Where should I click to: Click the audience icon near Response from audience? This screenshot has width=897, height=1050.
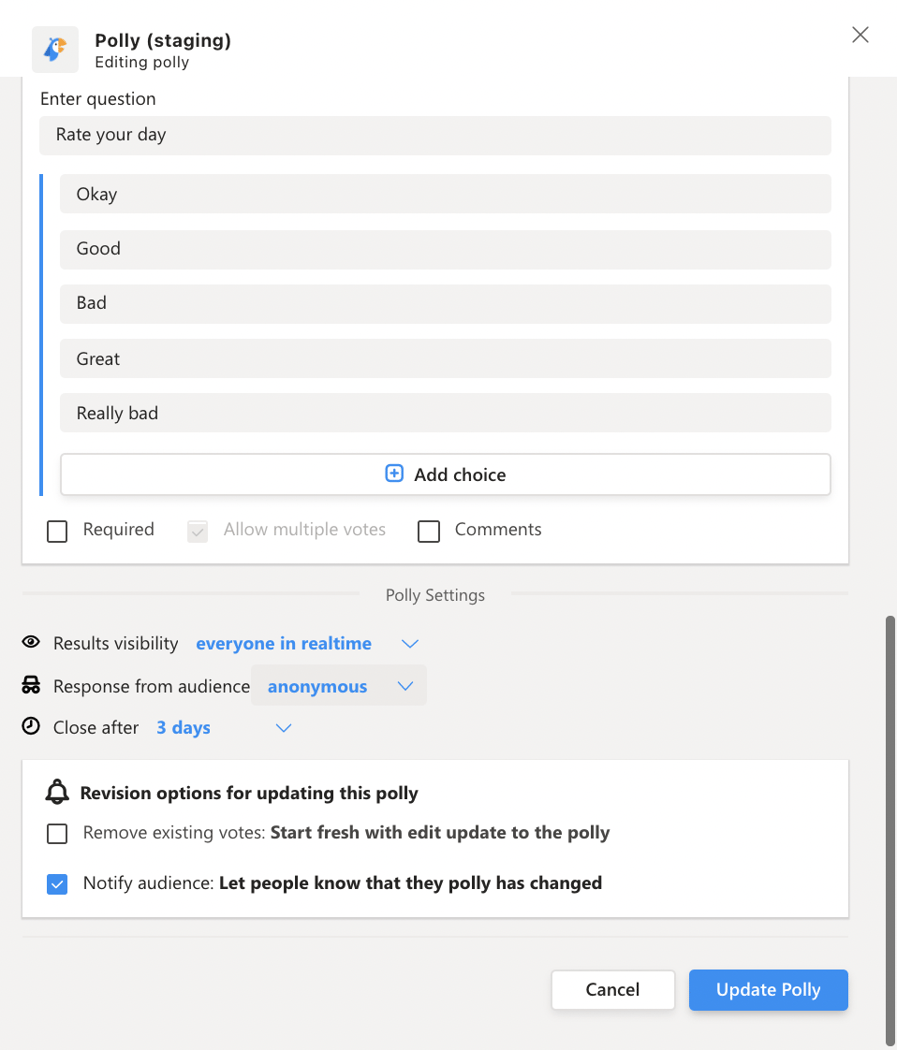30,686
